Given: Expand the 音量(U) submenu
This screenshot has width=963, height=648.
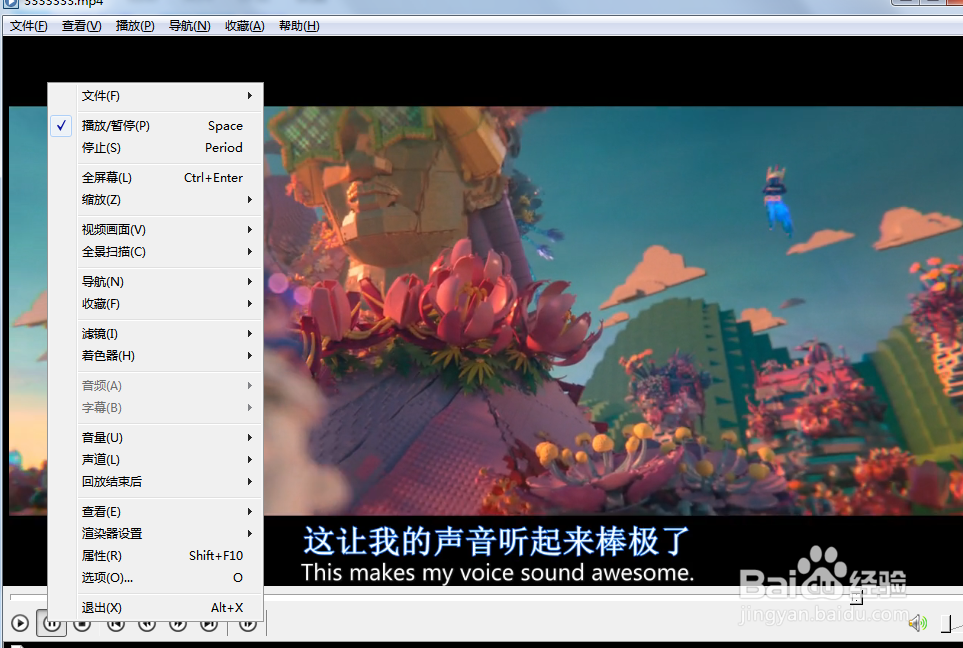Looking at the screenshot, I should (x=101, y=437).
